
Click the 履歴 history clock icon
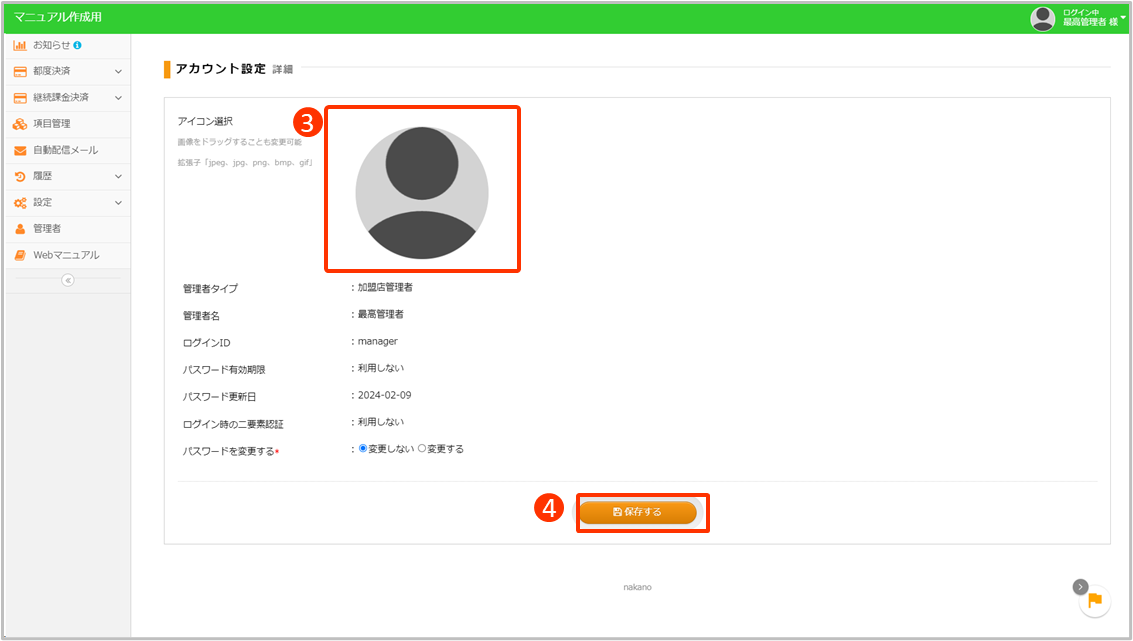[20, 177]
